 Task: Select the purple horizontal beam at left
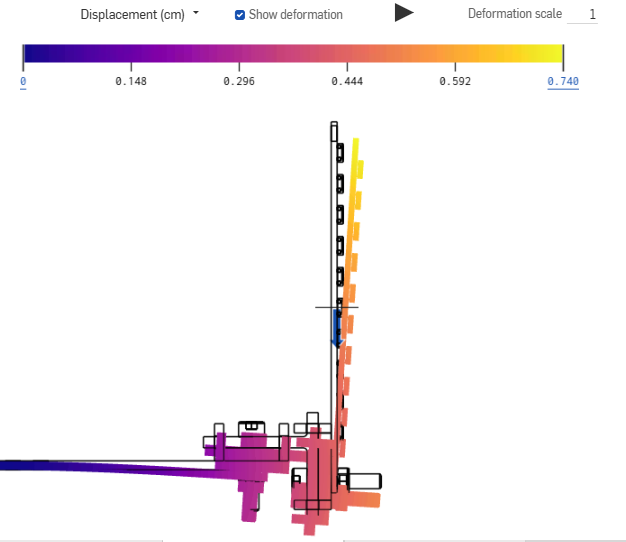pos(100,466)
